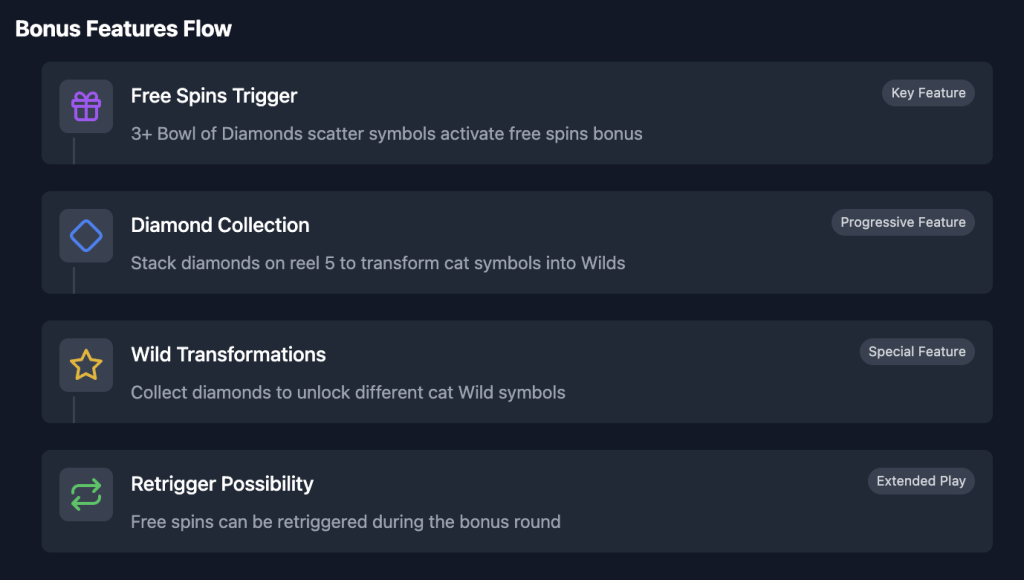Select the Progressive Feature badge
Viewport: 1024px width, 580px height.
(903, 222)
